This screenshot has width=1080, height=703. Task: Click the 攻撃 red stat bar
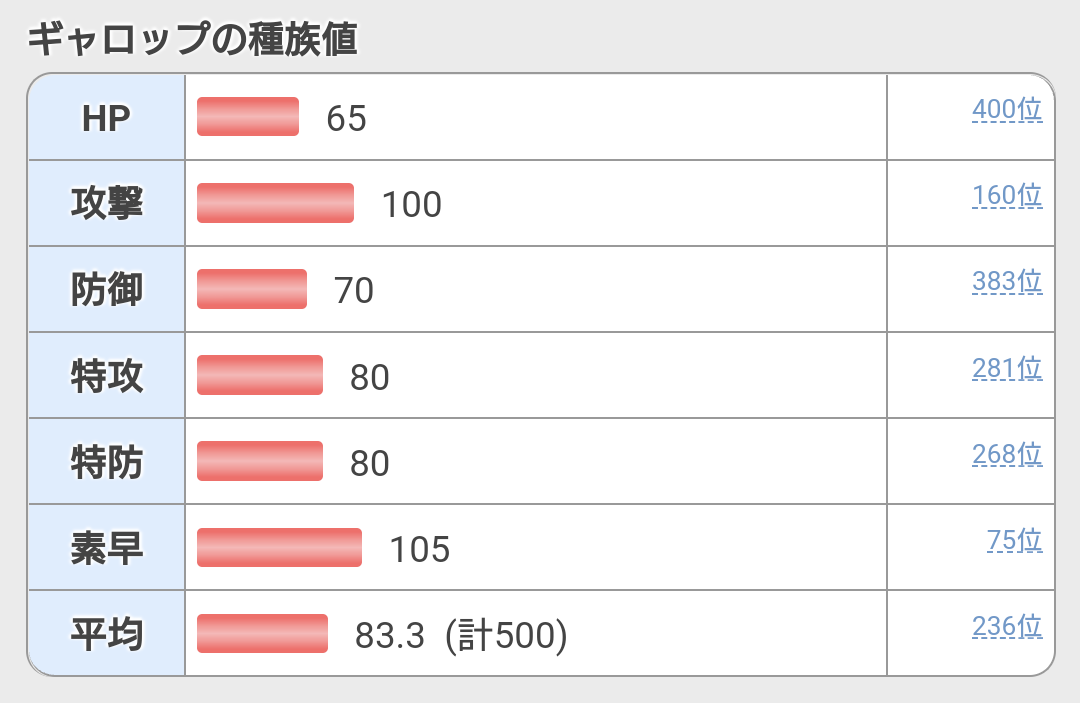(x=276, y=203)
